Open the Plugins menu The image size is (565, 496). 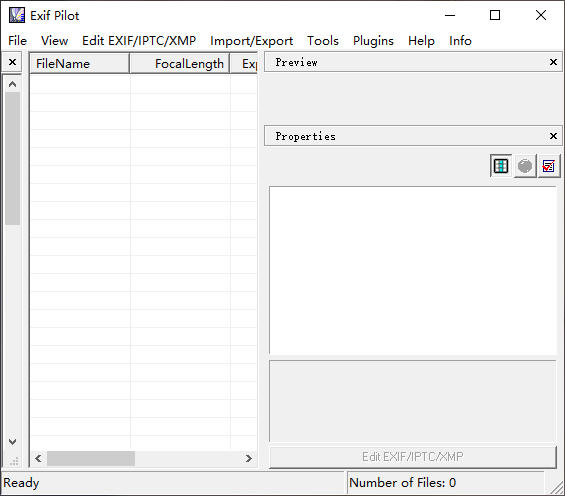pyautogui.click(x=373, y=41)
